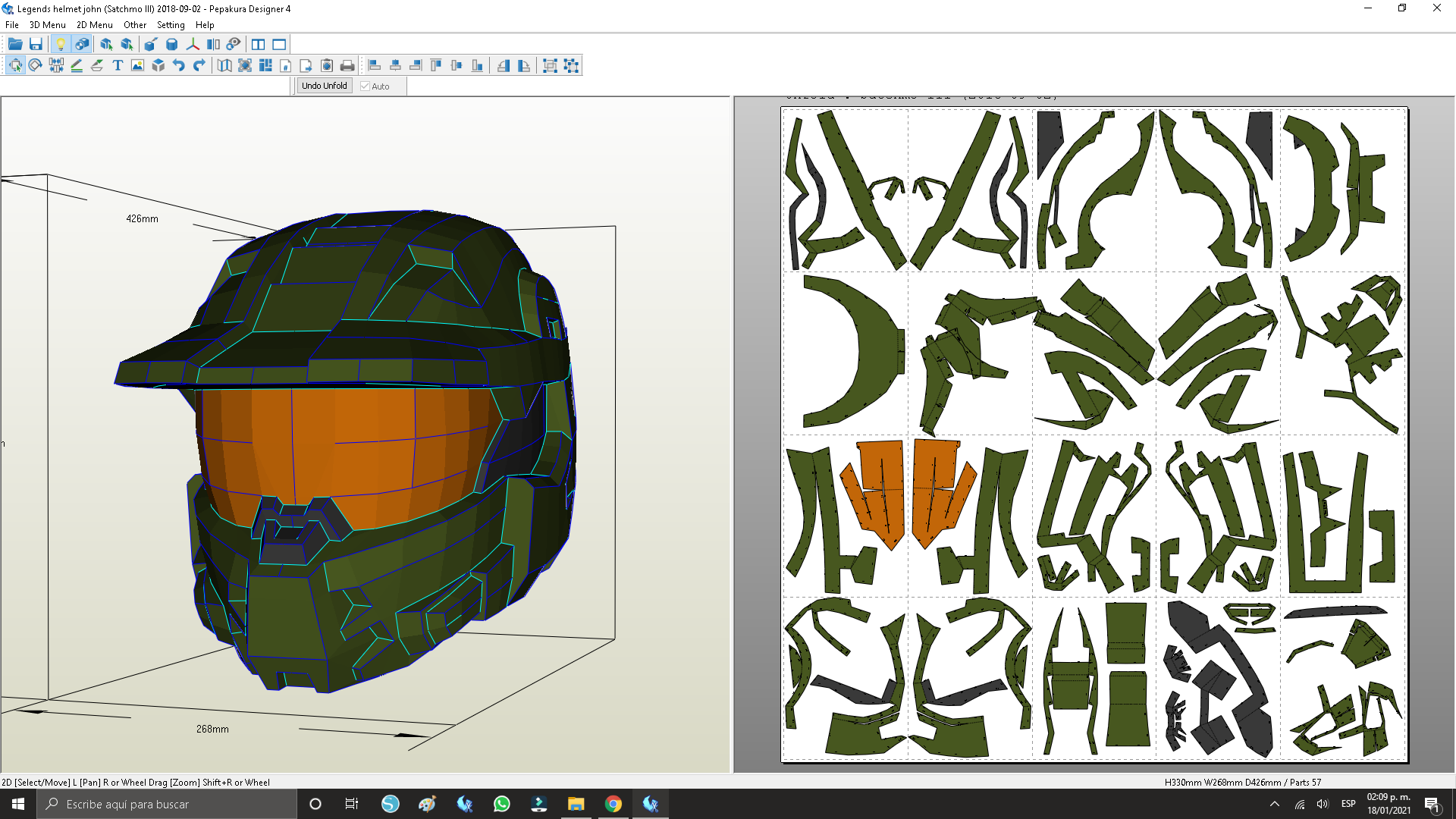Screen dimensions: 1456x819
Task: Click the Save floppy disk icon
Action: tap(36, 44)
